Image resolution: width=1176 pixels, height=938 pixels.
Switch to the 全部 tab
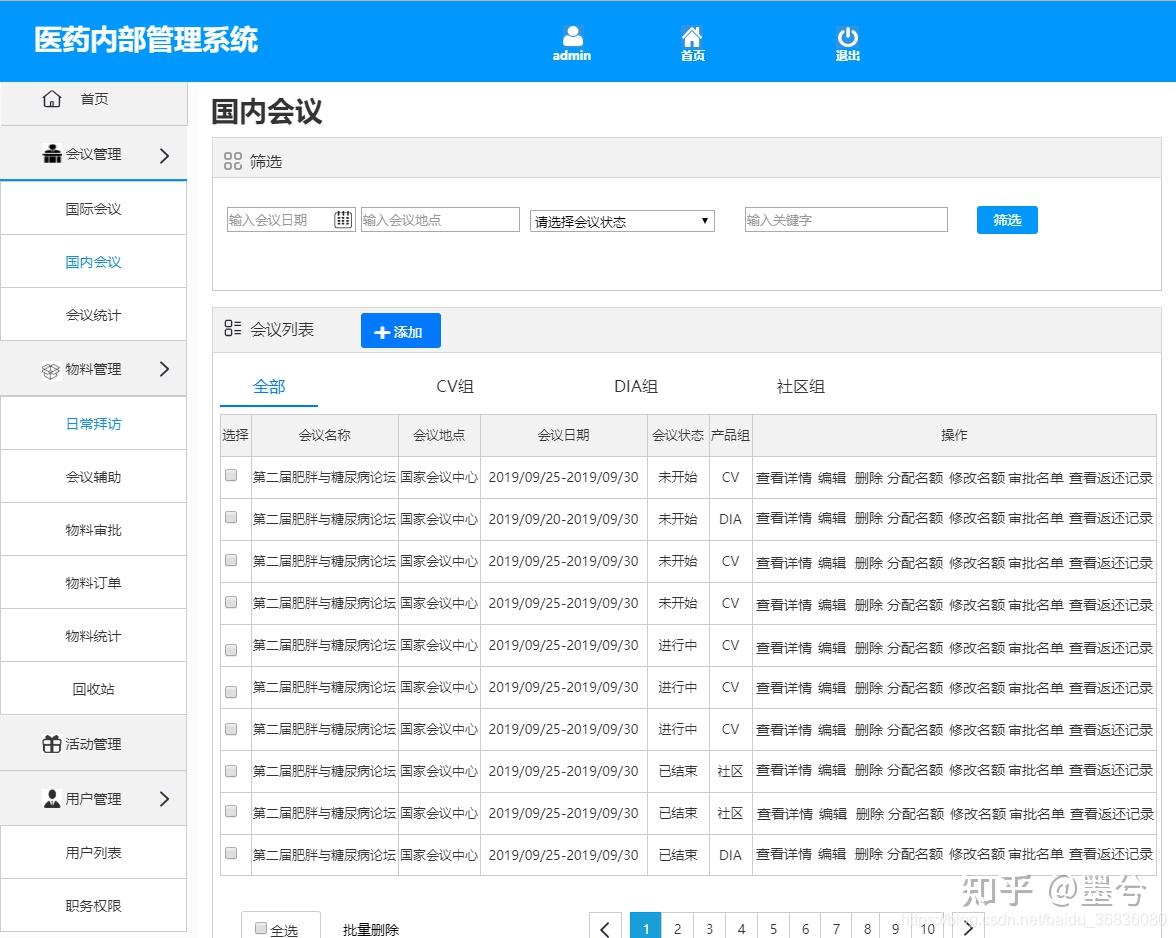click(269, 387)
